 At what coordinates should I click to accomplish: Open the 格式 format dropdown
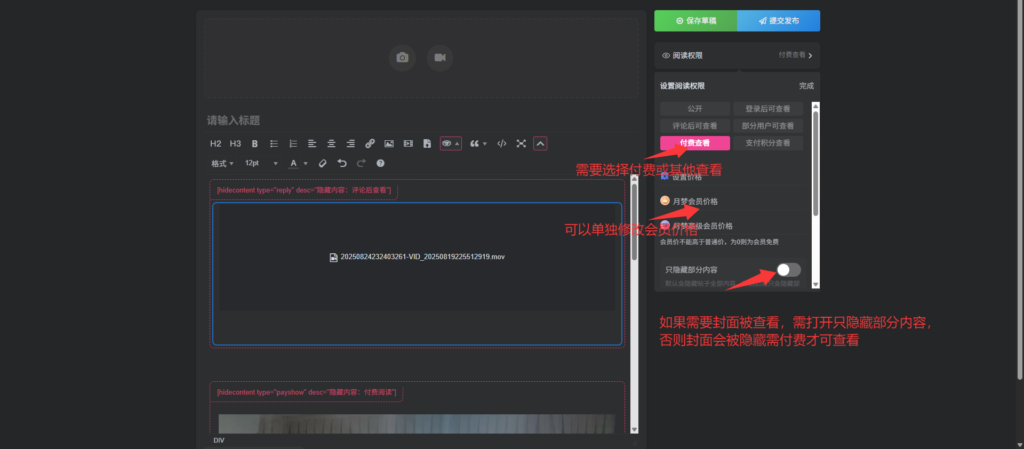point(222,163)
